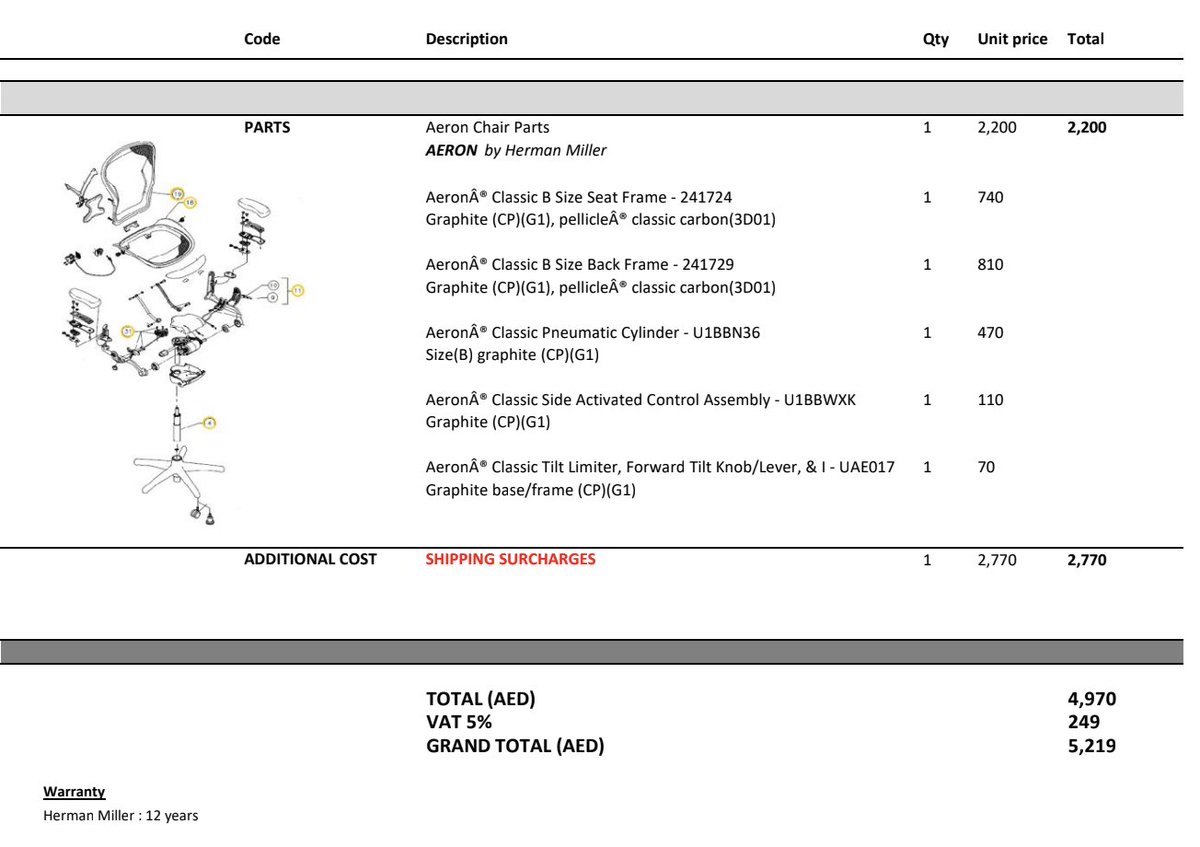Click the unit price "810"

pos(990,265)
